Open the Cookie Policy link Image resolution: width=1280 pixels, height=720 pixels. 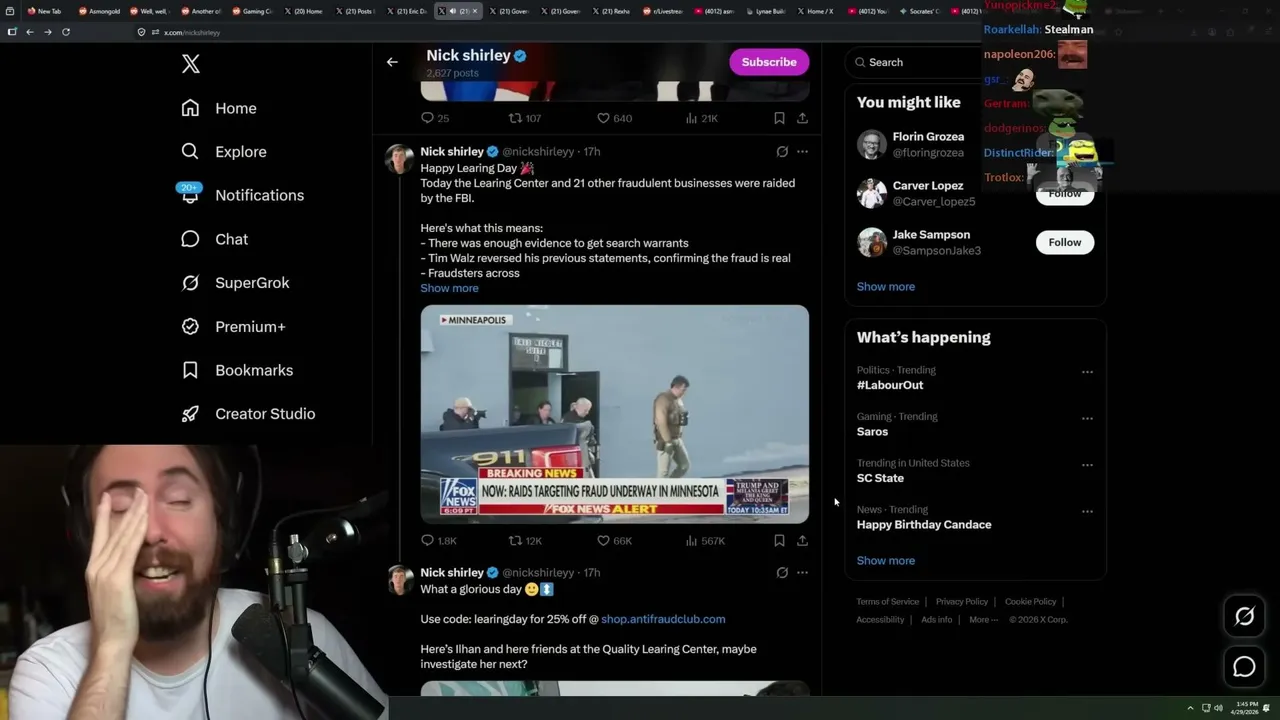1030,602
